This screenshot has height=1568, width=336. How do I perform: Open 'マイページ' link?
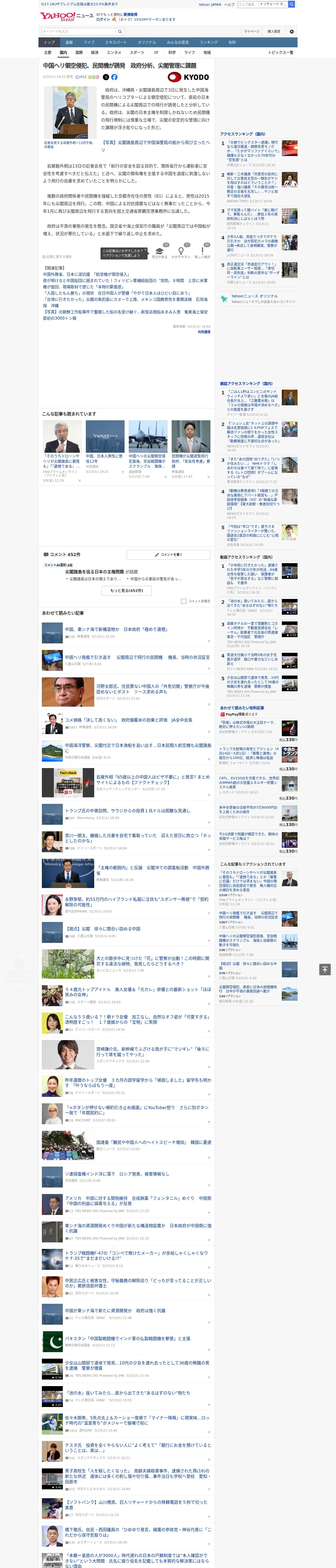click(252, 31)
